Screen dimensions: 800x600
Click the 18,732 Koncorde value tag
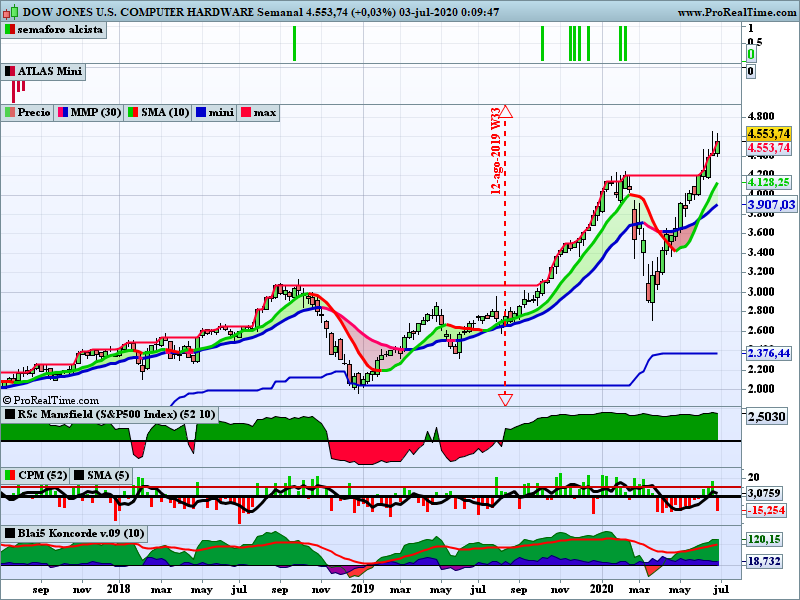click(764, 561)
